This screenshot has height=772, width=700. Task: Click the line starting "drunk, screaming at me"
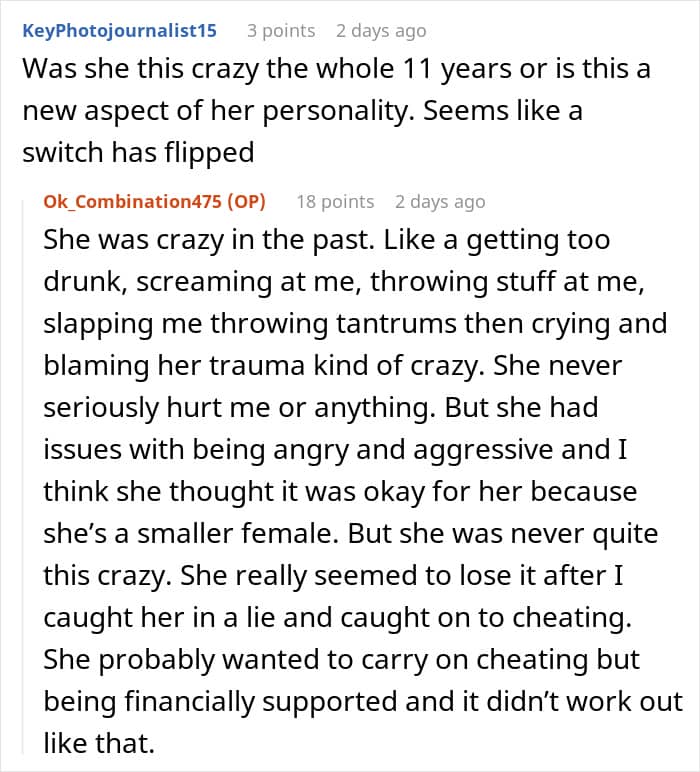[344, 282]
